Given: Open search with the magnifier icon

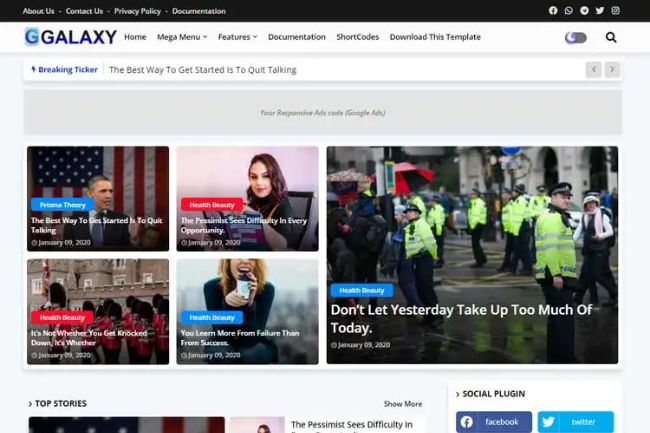Looking at the screenshot, I should pyautogui.click(x=611, y=38).
